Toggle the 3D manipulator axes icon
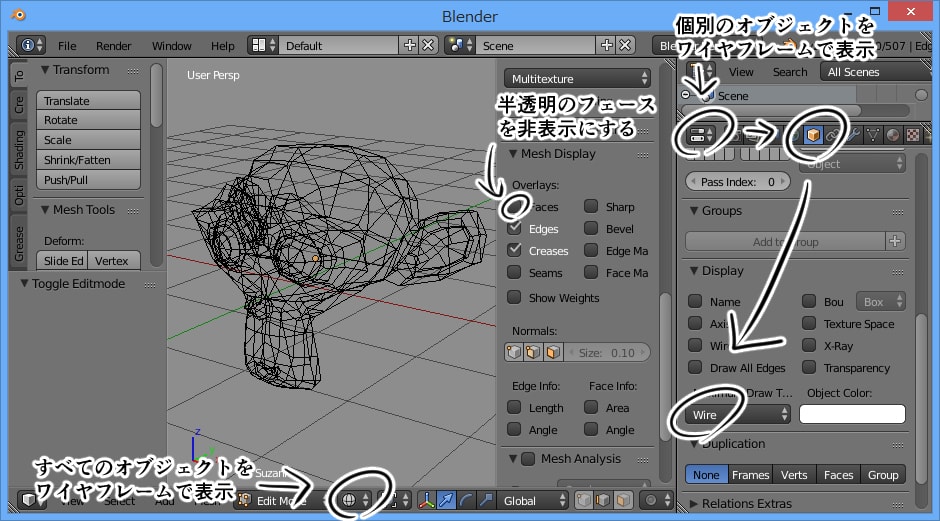Screen dimensions: 940x521 [426, 500]
